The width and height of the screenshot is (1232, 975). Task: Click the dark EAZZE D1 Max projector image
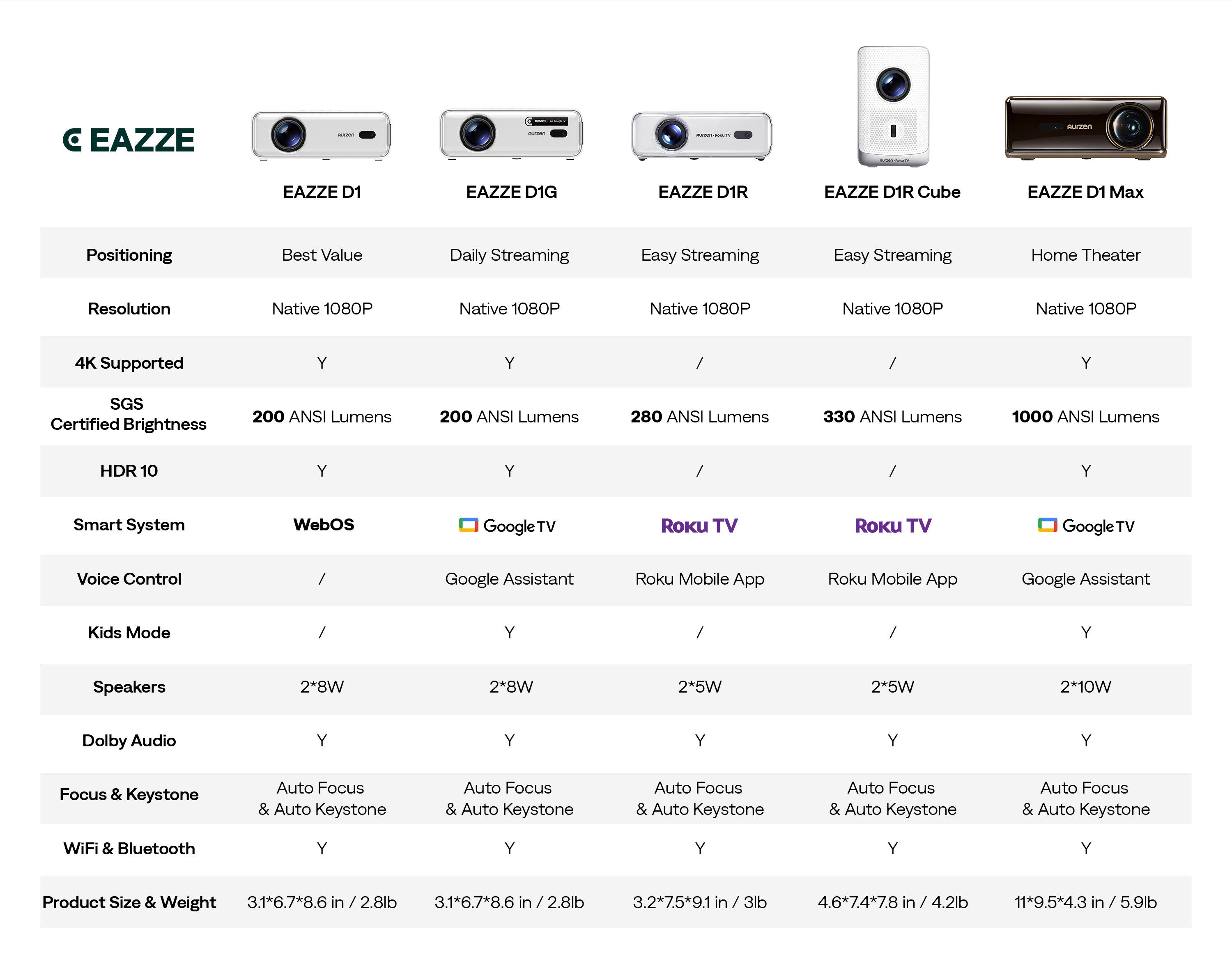(1085, 127)
